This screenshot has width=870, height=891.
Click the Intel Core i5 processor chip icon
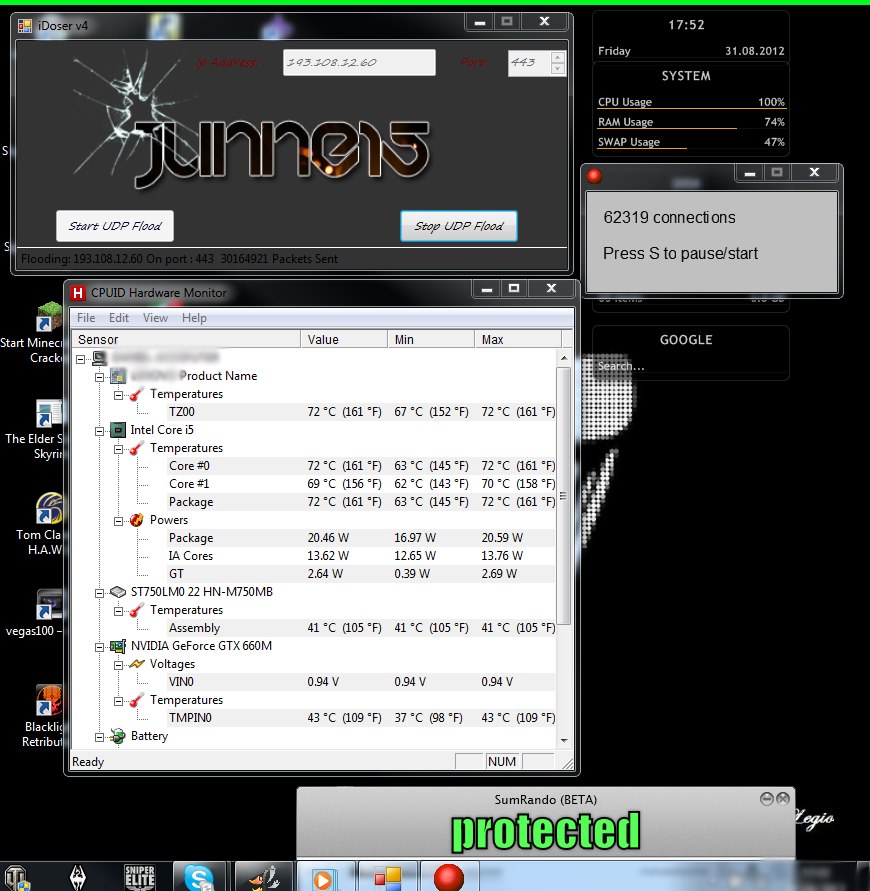pos(118,430)
